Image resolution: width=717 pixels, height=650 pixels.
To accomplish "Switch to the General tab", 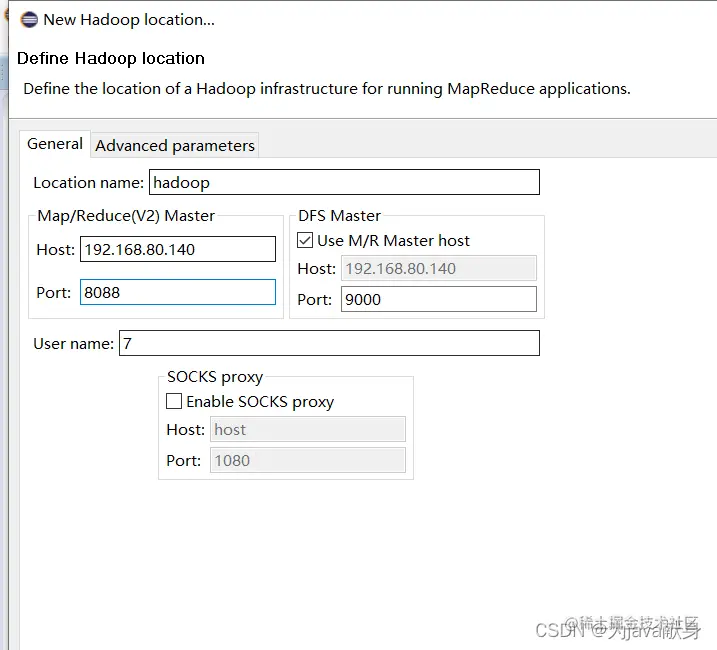I will point(55,144).
